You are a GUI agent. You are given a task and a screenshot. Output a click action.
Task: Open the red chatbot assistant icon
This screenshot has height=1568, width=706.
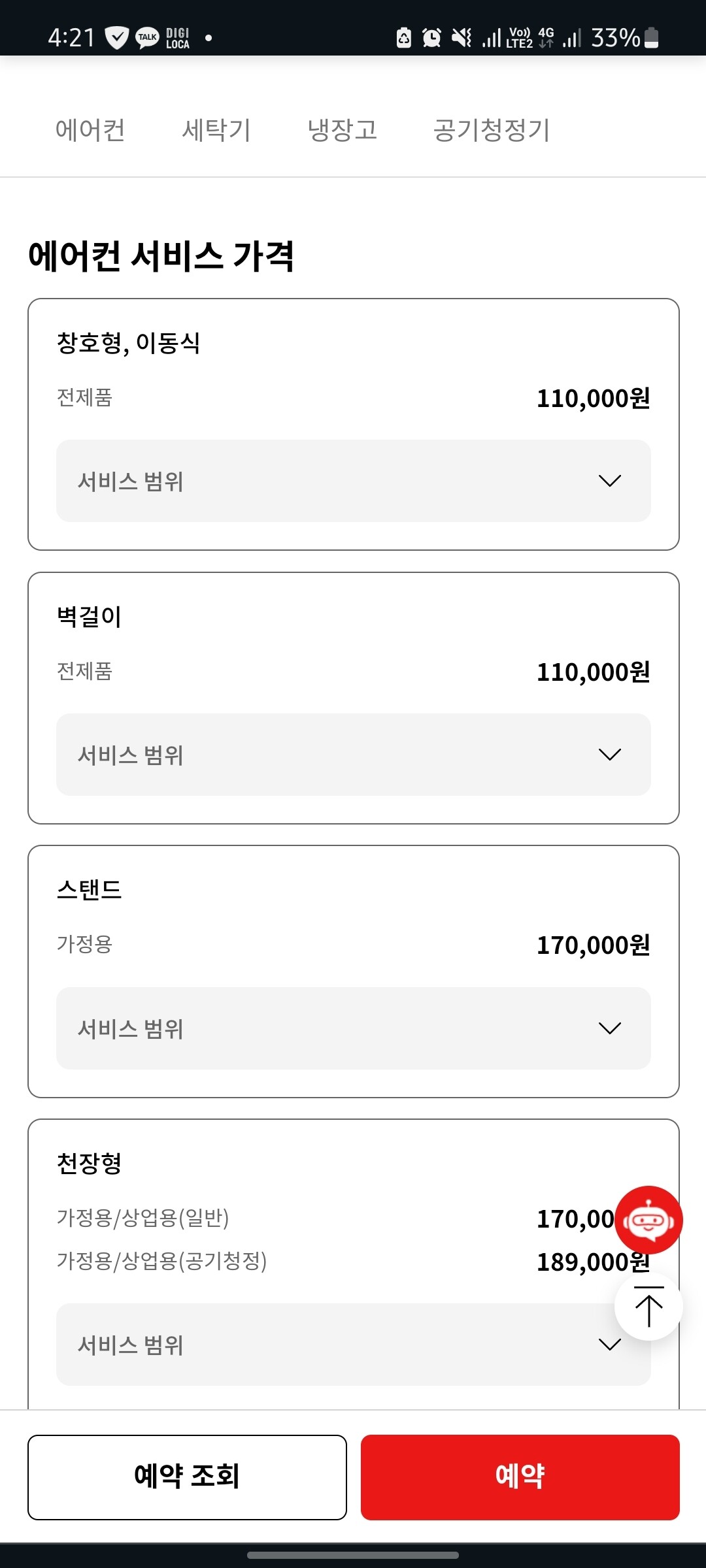[648, 1220]
